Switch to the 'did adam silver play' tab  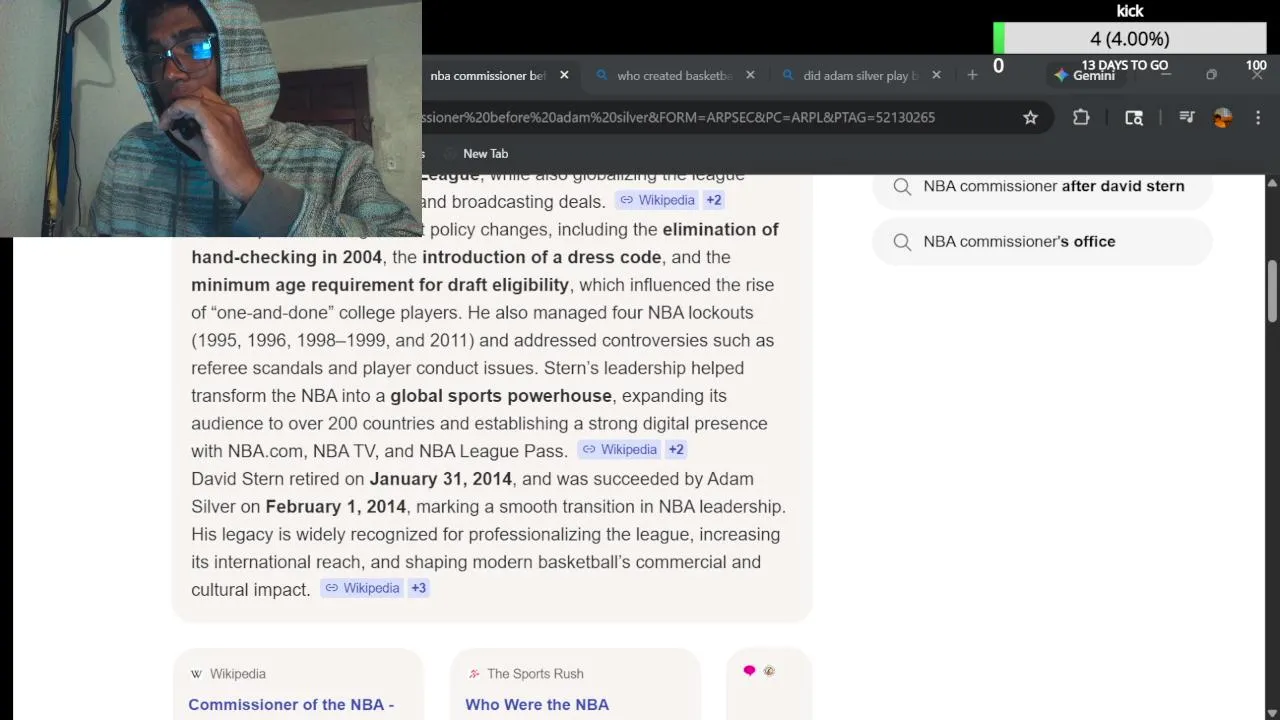(x=860, y=75)
